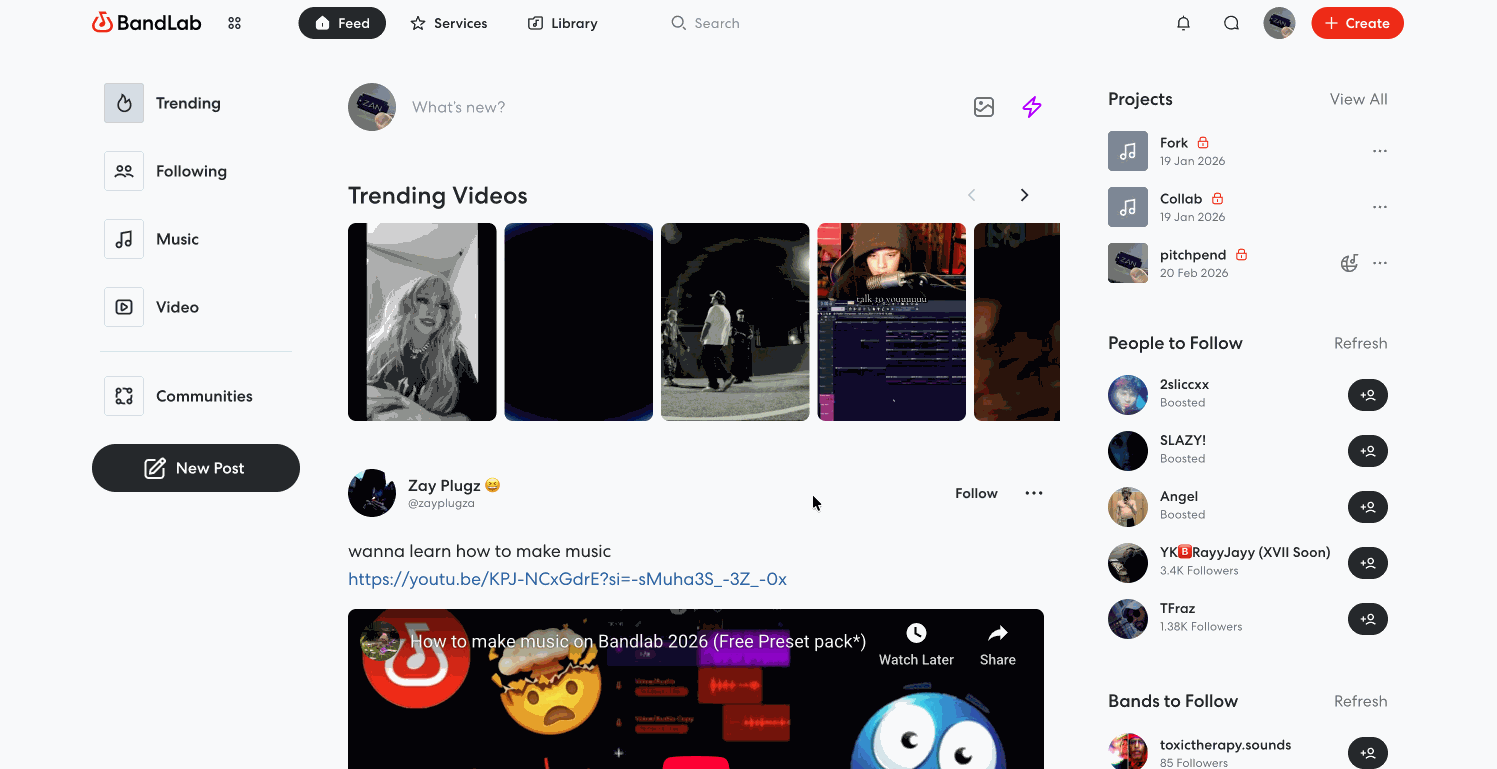Save video with the Watch Later clock icon
Viewport: 1497px width, 769px height.
(x=915, y=634)
